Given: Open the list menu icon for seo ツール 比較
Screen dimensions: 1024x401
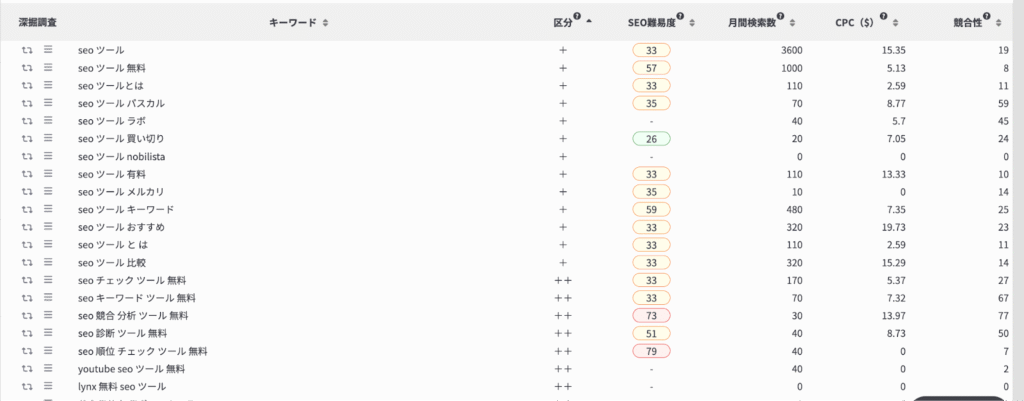Looking at the screenshot, I should click(48, 263).
